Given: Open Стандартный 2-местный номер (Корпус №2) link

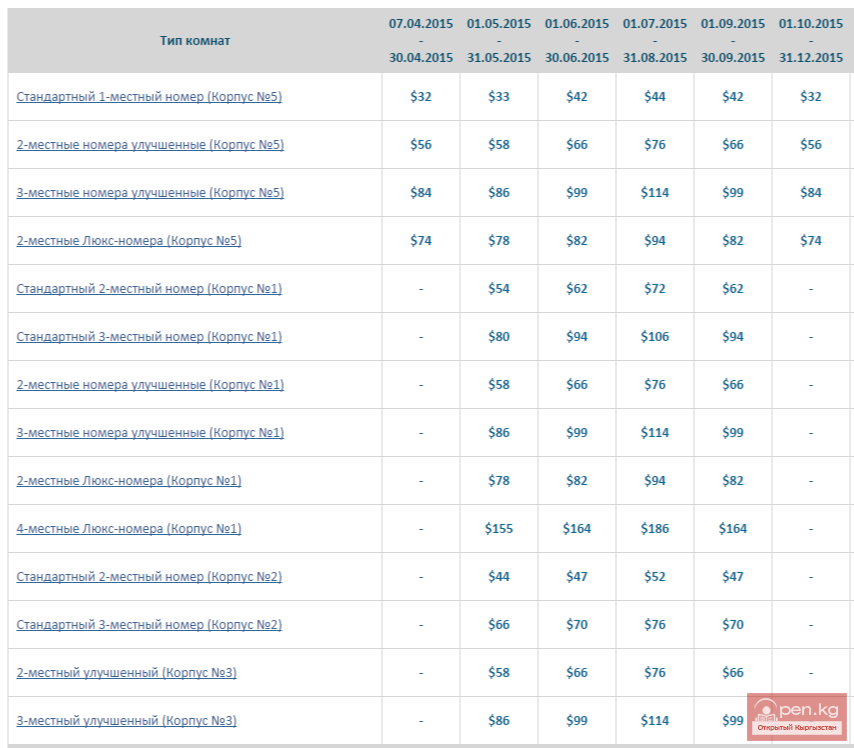Looking at the screenshot, I should point(149,577).
